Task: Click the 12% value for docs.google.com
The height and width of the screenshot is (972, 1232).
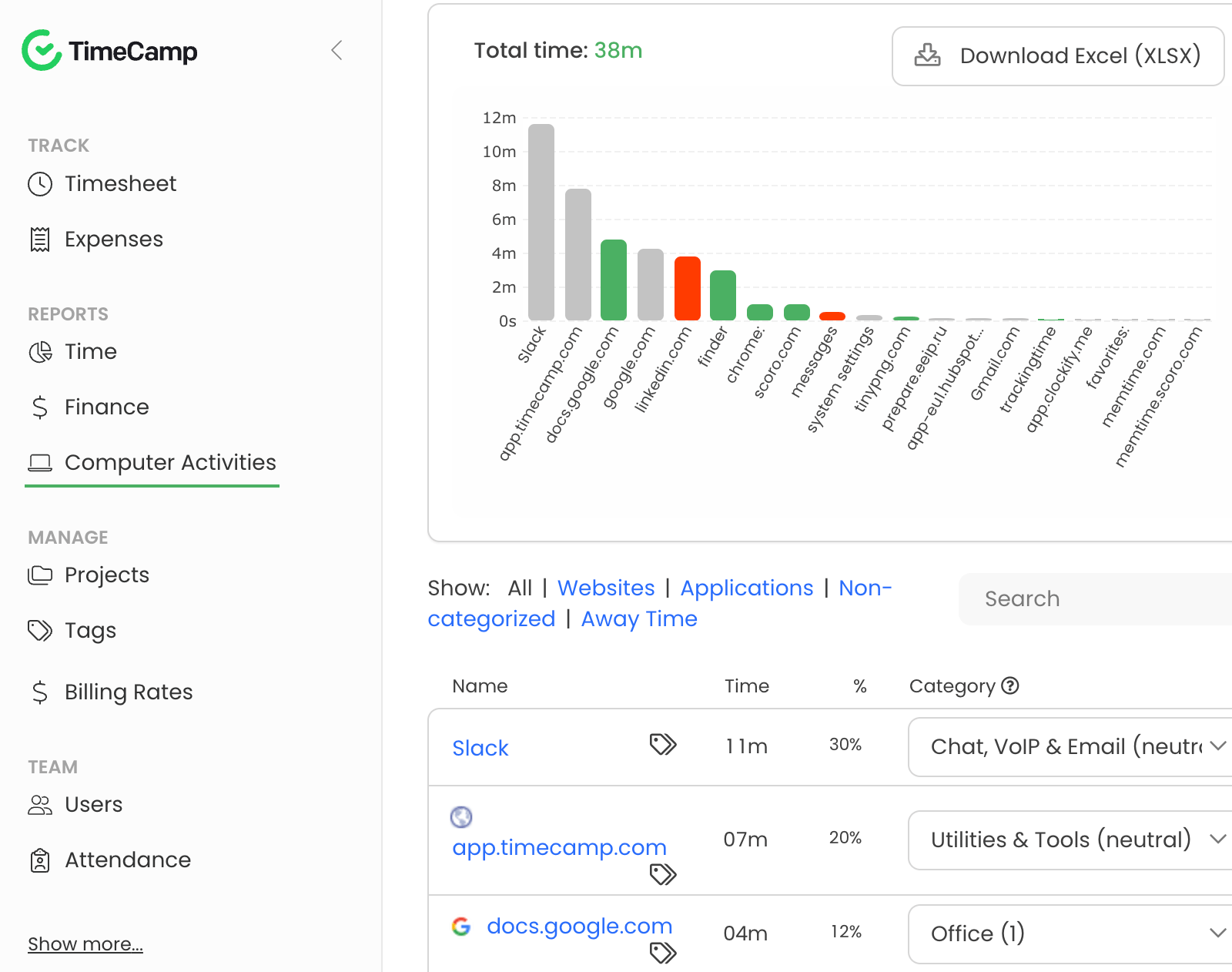Action: pos(845,932)
